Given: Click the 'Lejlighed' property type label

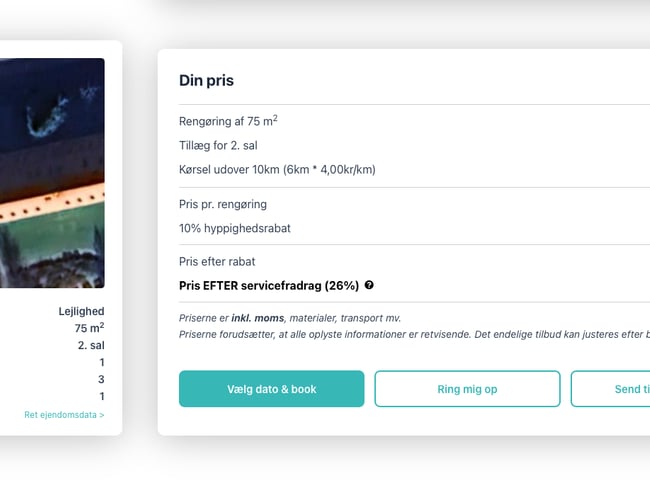Looking at the screenshot, I should [81, 311].
